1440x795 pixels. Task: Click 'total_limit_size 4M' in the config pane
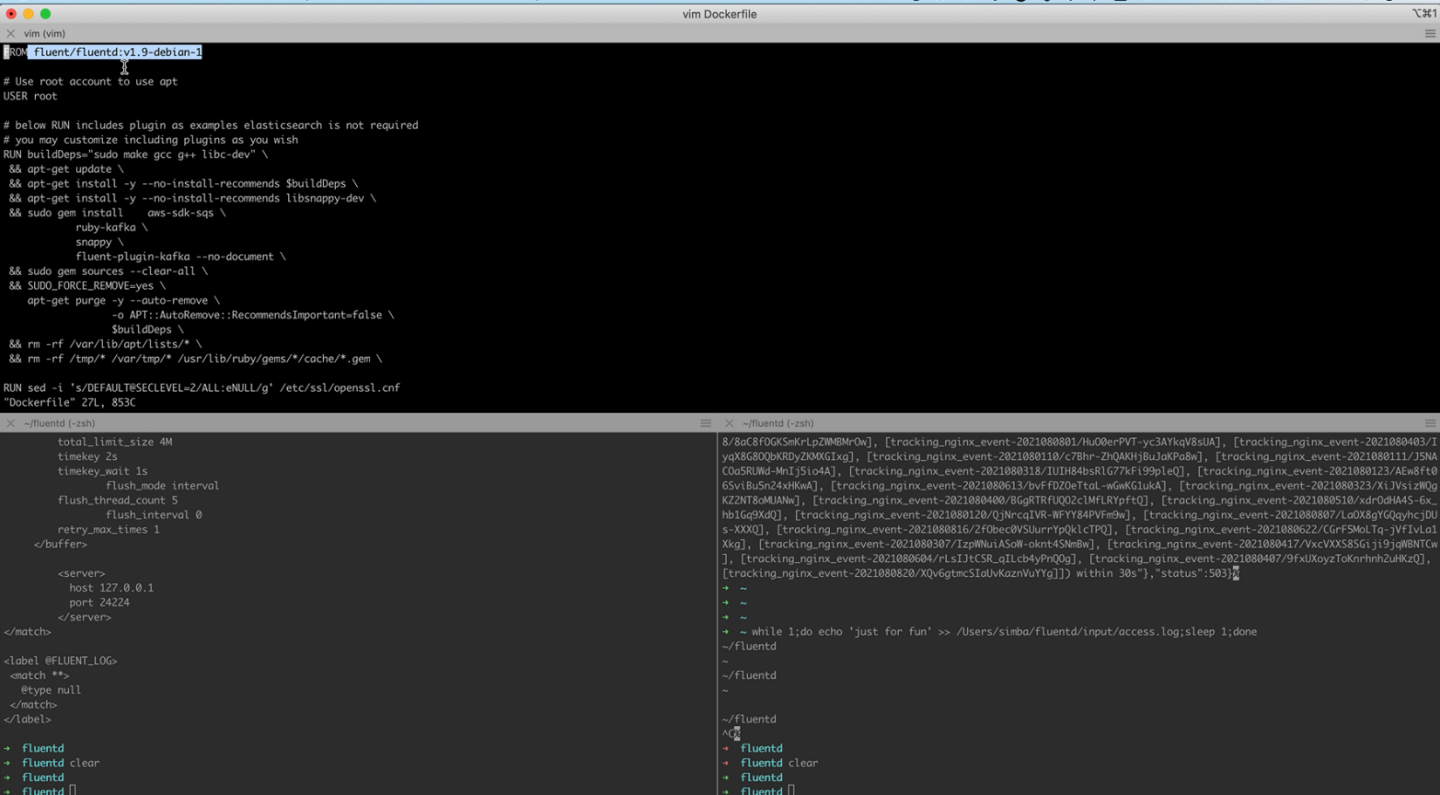114,442
